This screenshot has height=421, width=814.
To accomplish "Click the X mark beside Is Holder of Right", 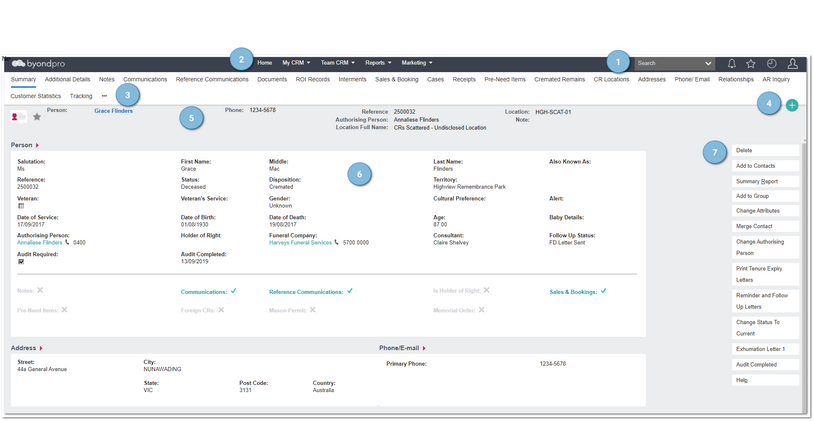I will (486, 290).
